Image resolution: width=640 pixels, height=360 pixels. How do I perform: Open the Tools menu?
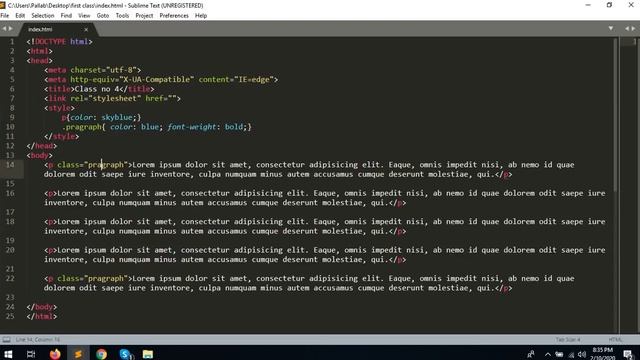tap(122, 16)
